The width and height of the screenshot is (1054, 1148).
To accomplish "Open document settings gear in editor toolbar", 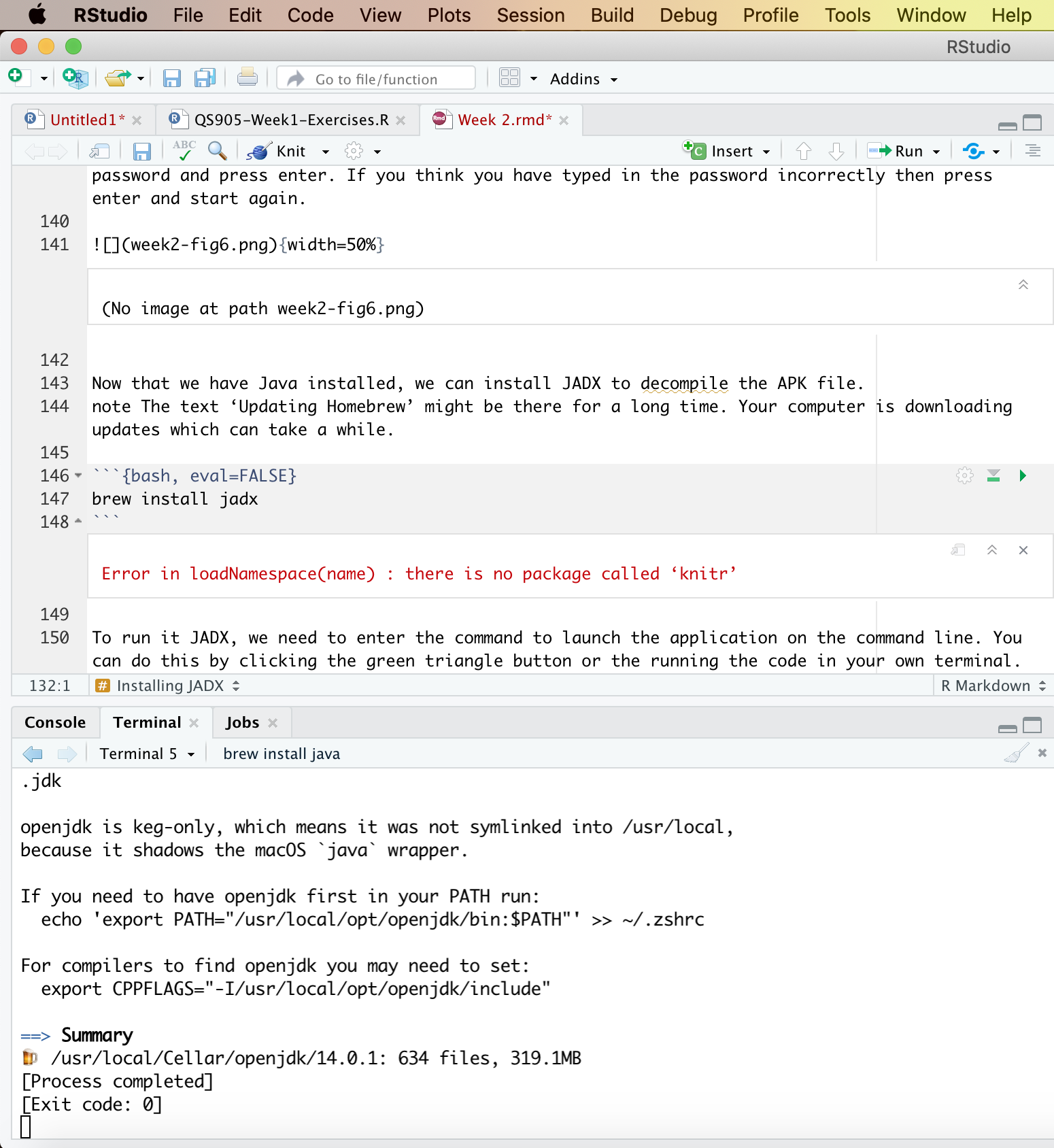I will [x=354, y=151].
